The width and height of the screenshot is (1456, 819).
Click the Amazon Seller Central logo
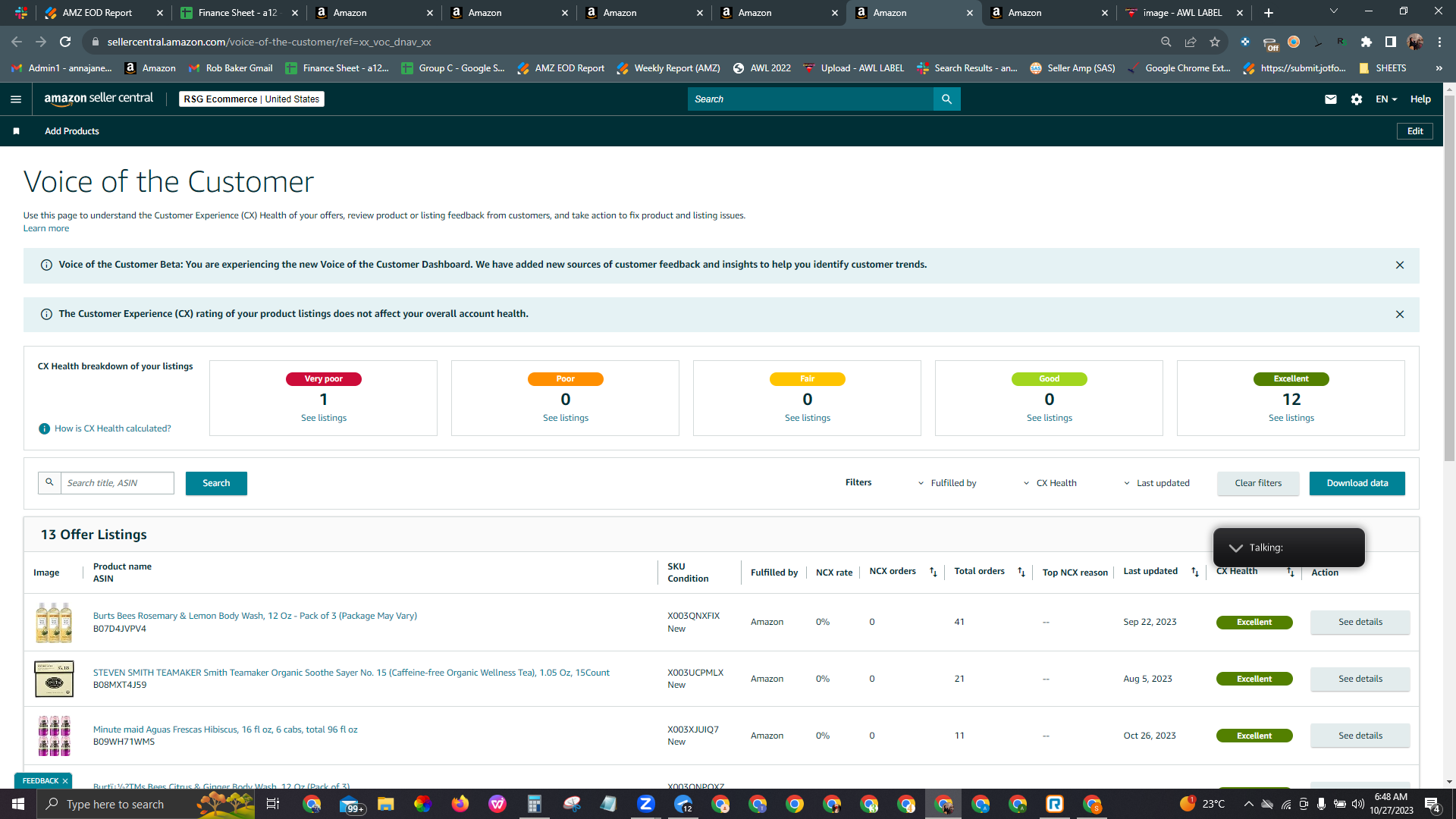click(x=99, y=99)
